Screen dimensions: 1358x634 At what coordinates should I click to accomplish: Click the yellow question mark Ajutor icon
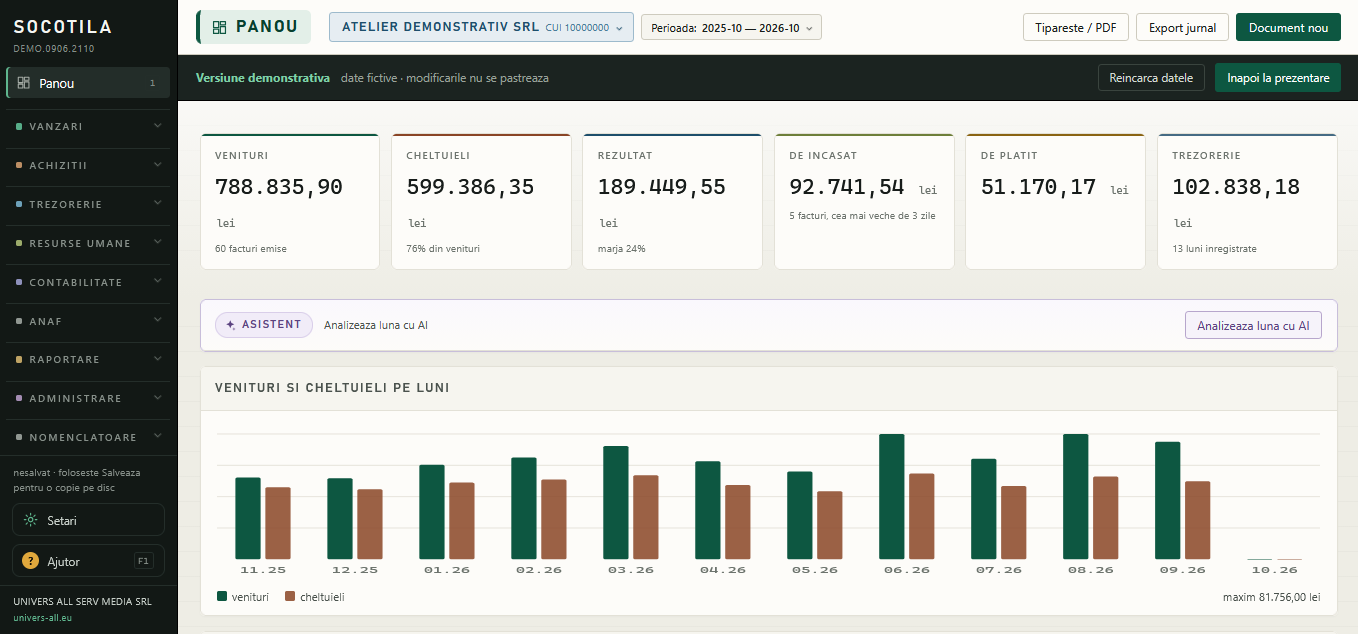pos(31,561)
